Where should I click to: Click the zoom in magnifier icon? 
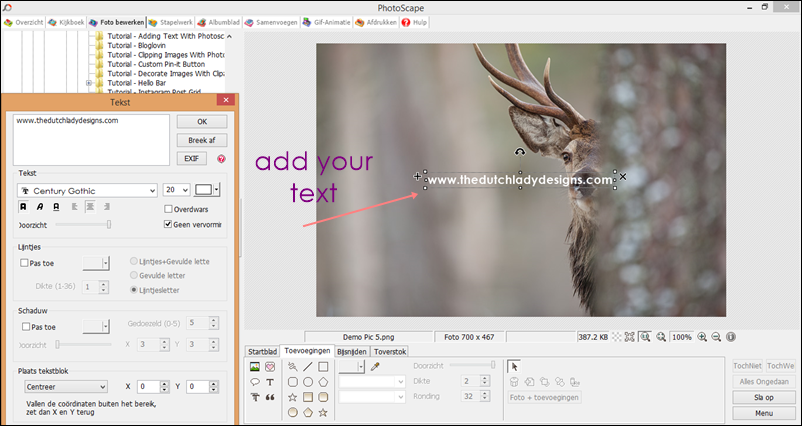point(702,337)
